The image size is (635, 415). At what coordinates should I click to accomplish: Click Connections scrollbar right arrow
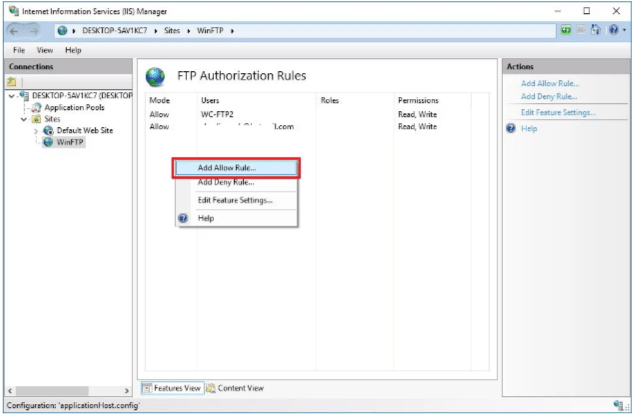pos(127,391)
